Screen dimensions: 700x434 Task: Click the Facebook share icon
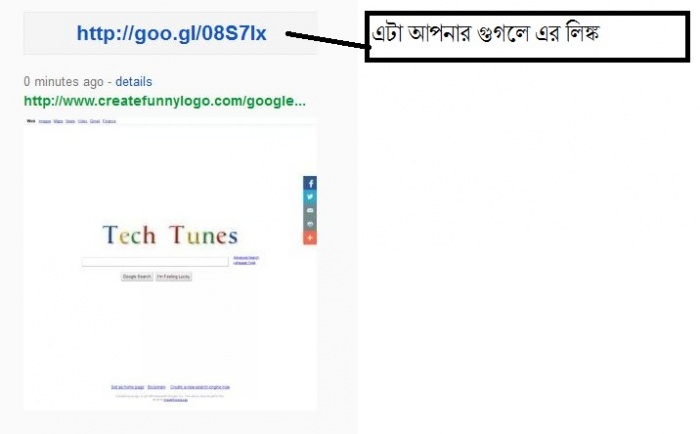coord(310,183)
